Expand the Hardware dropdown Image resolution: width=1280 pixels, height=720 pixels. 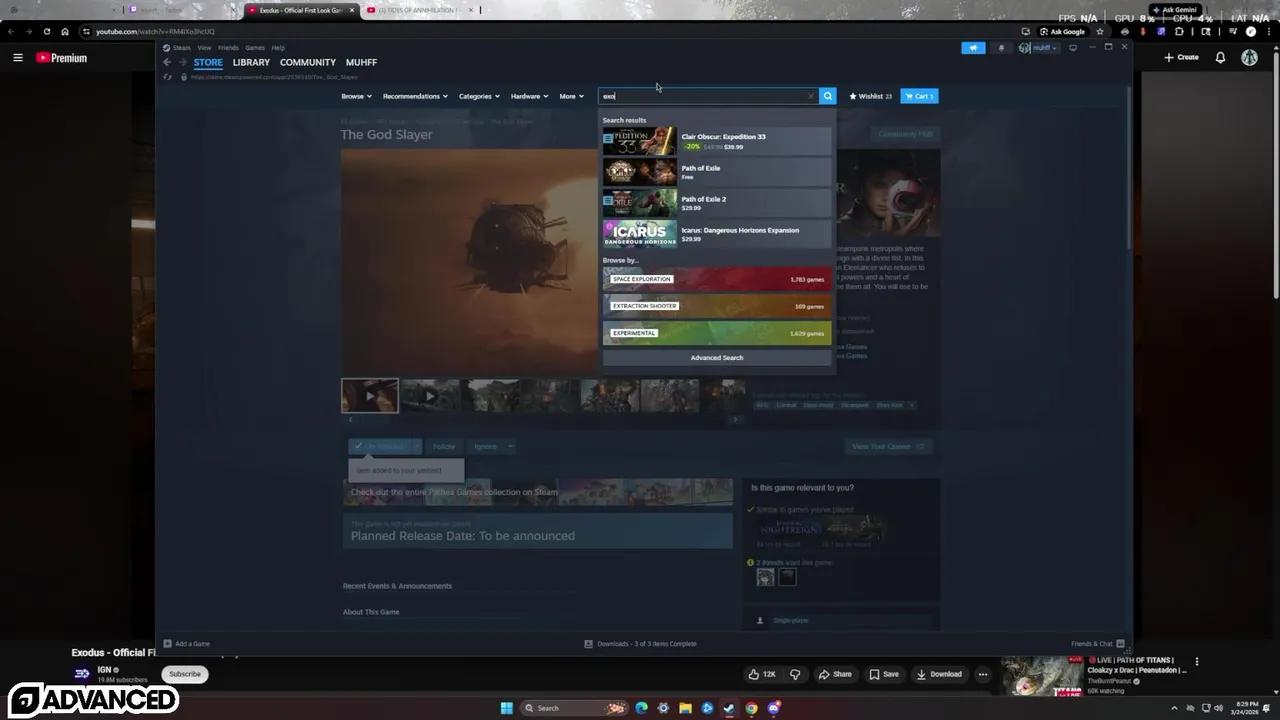[x=529, y=96]
